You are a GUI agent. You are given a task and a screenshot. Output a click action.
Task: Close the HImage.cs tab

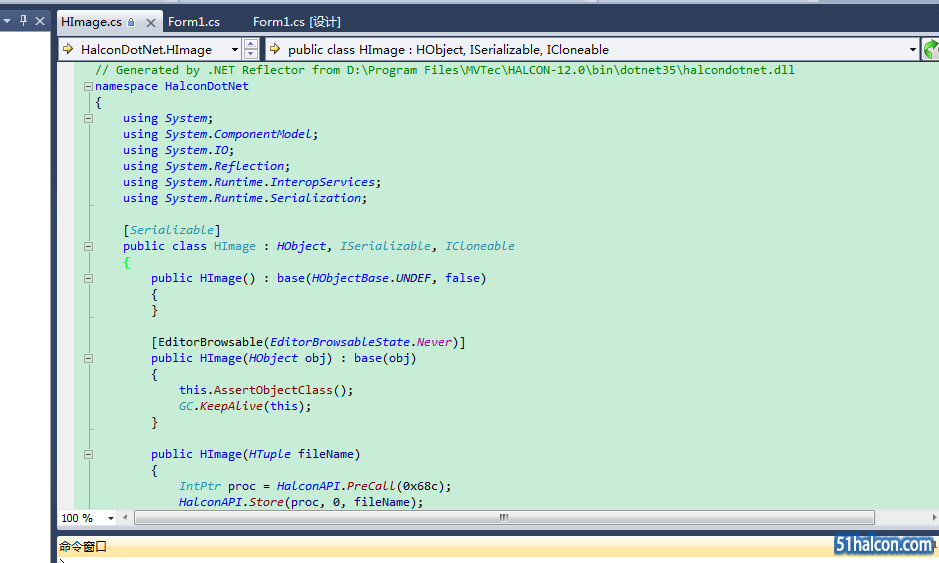pos(151,23)
